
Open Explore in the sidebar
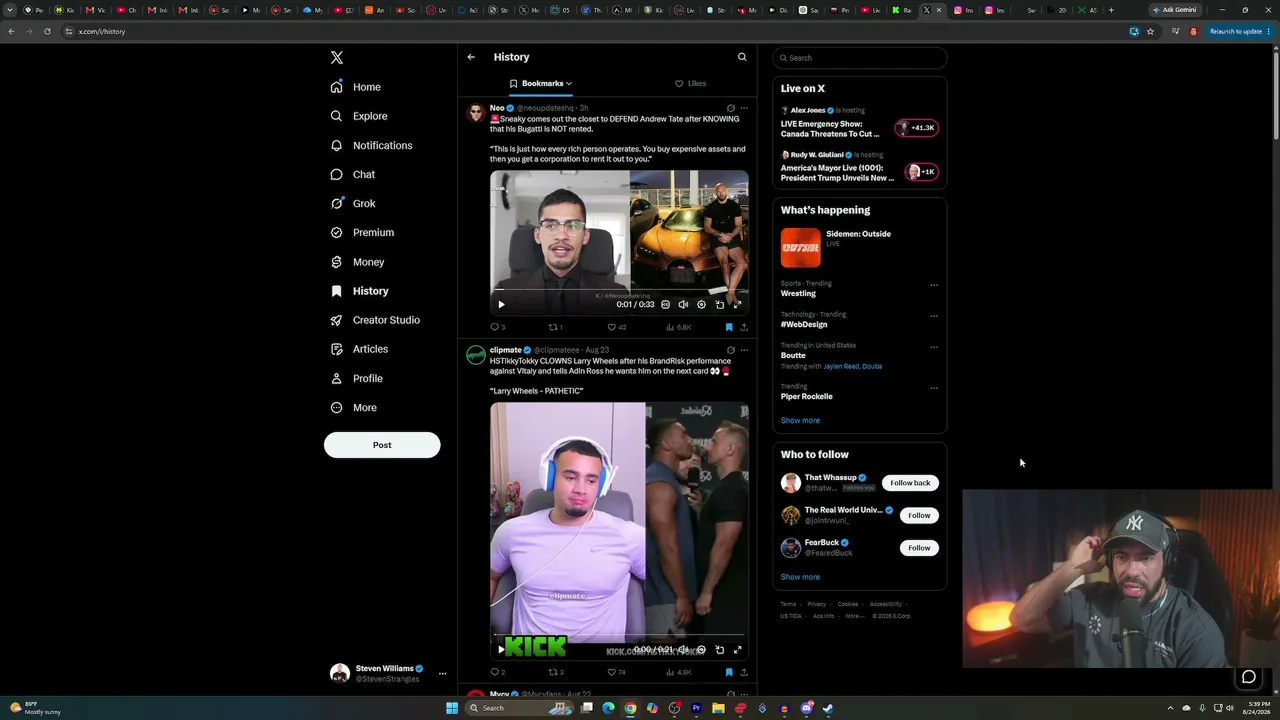coord(359,116)
